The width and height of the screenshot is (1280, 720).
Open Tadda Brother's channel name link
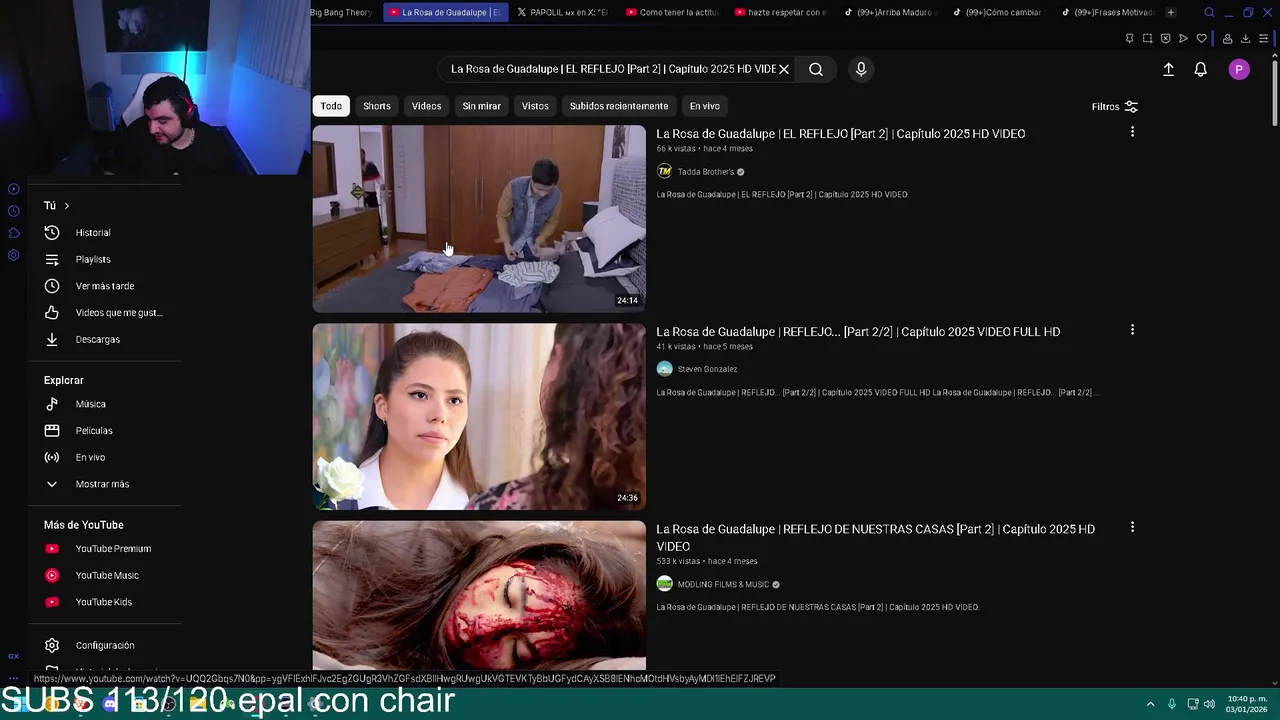coord(706,172)
